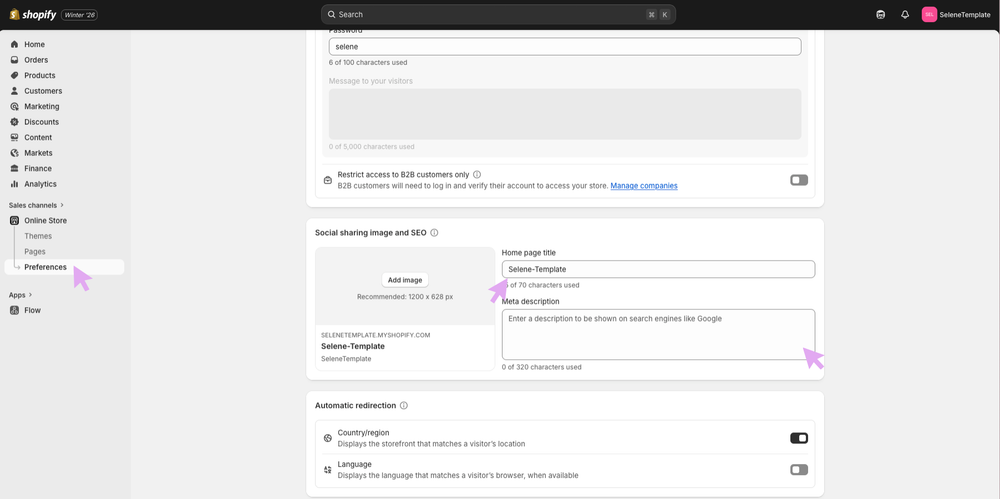Collapse the Online Store menu

[45, 220]
